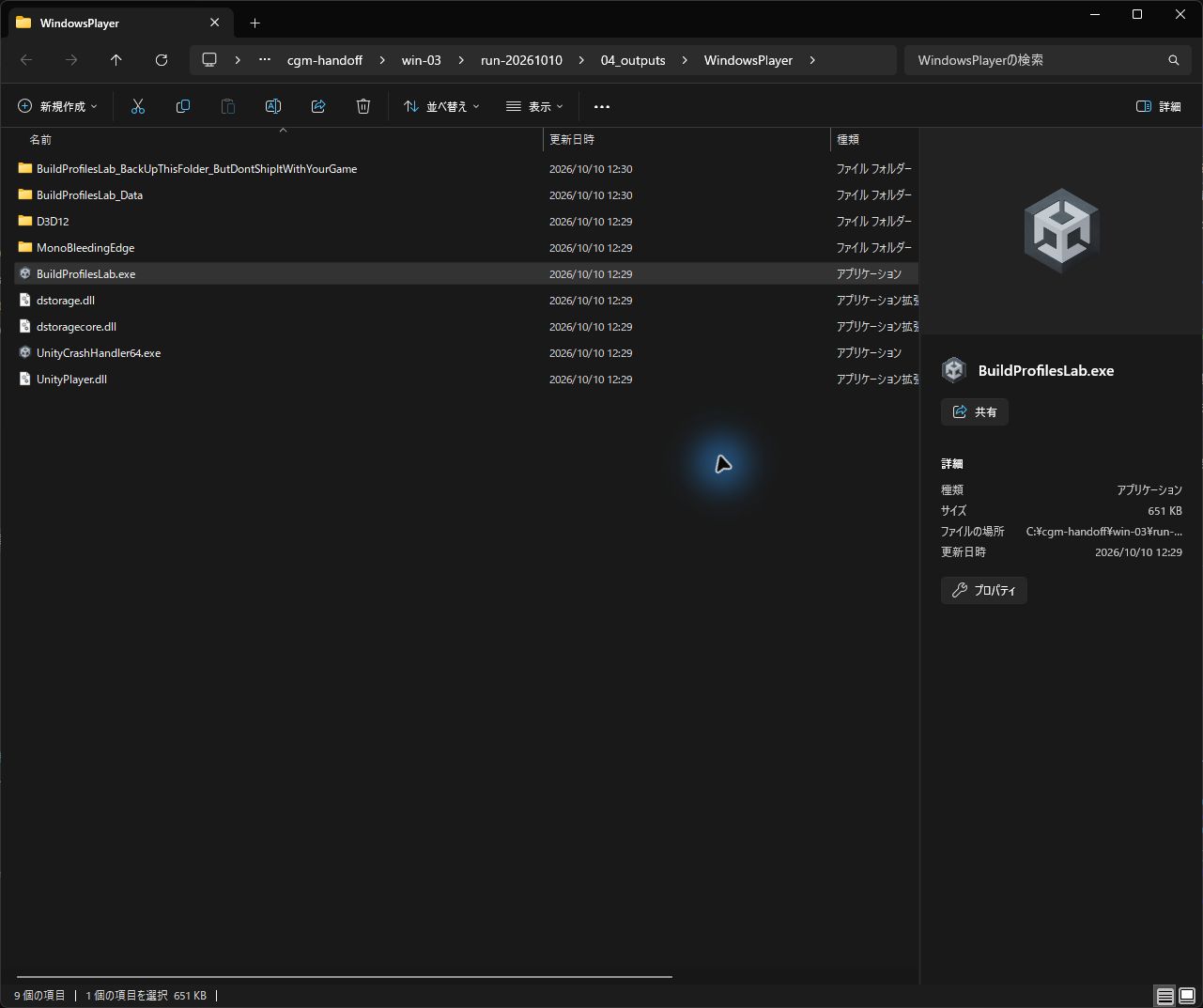
Task: Expand chevron after WindowsPlayer breadcrumb
Action: [x=812, y=60]
